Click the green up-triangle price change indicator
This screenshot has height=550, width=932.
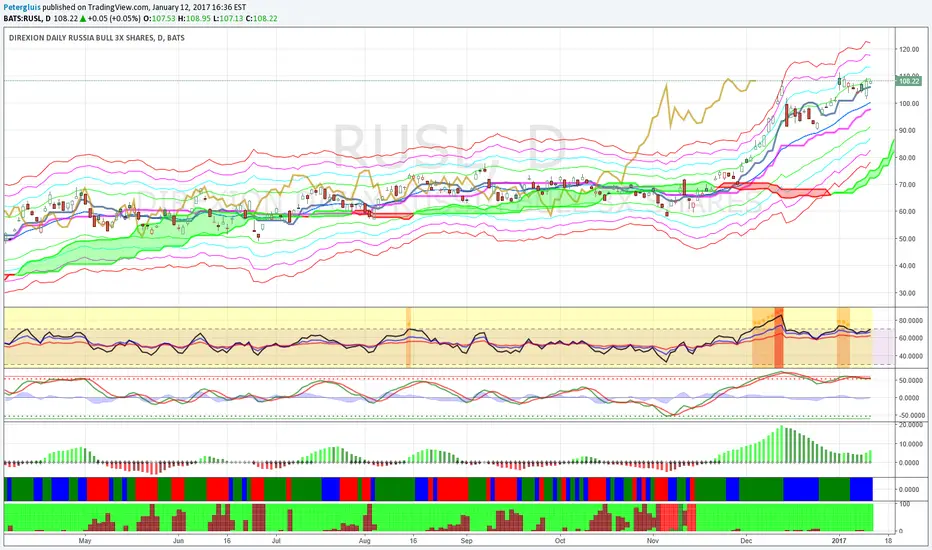click(x=83, y=18)
